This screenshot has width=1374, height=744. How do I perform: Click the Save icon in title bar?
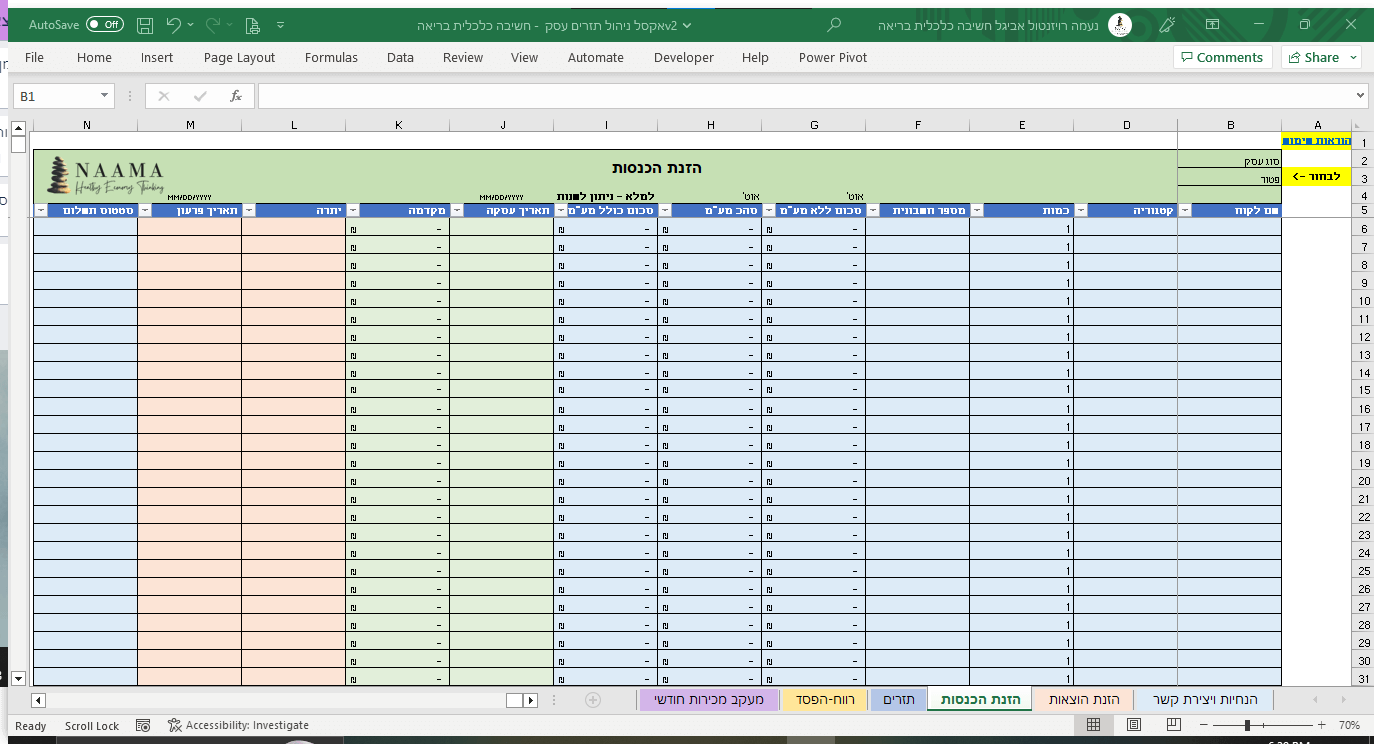145,24
